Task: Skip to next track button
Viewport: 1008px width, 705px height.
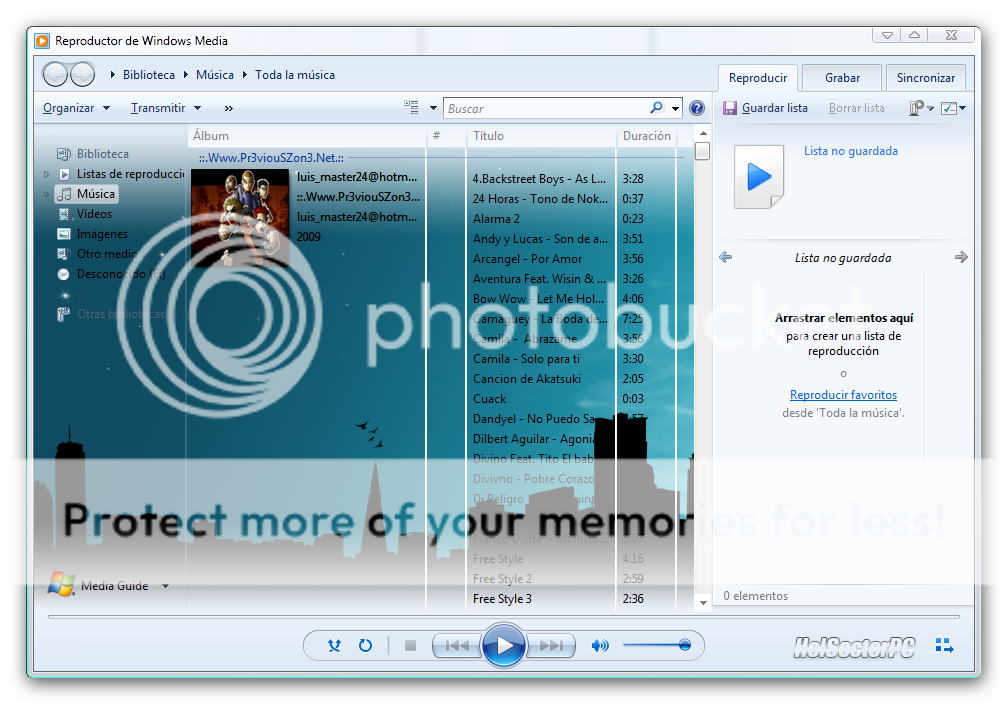Action: (x=550, y=646)
